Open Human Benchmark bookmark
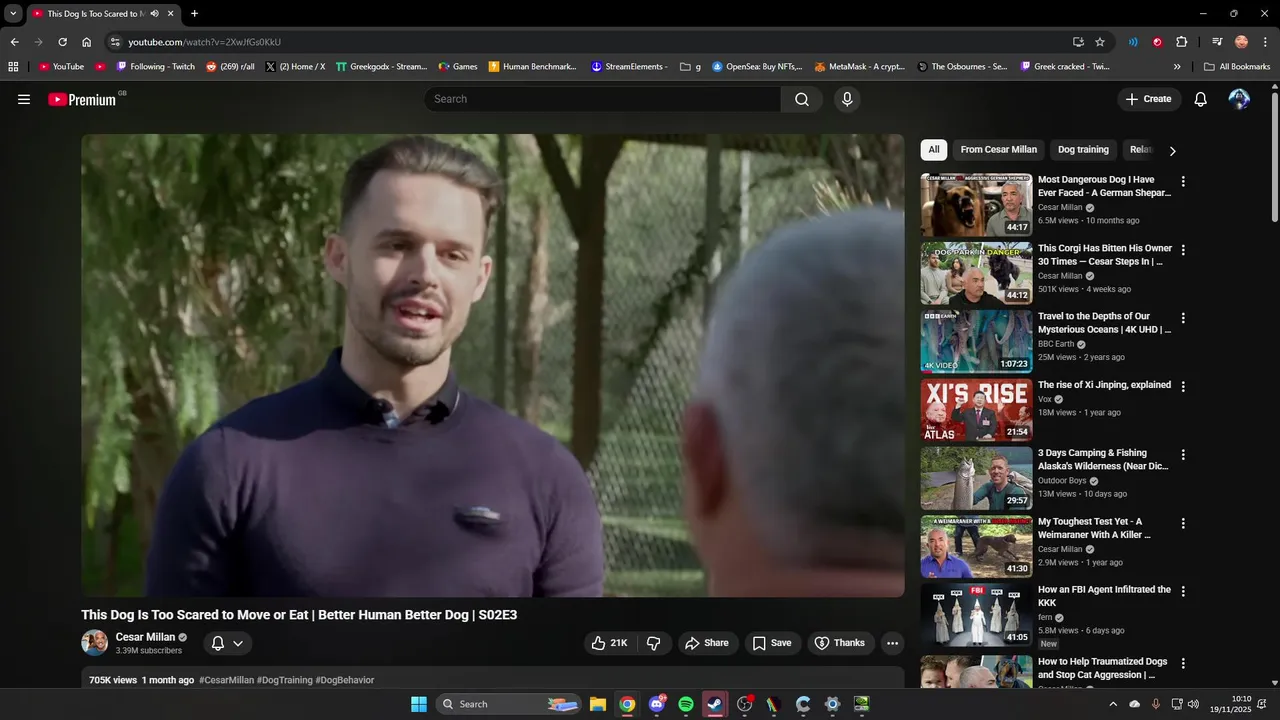This screenshot has height=720, width=1280. pyautogui.click(x=532, y=67)
